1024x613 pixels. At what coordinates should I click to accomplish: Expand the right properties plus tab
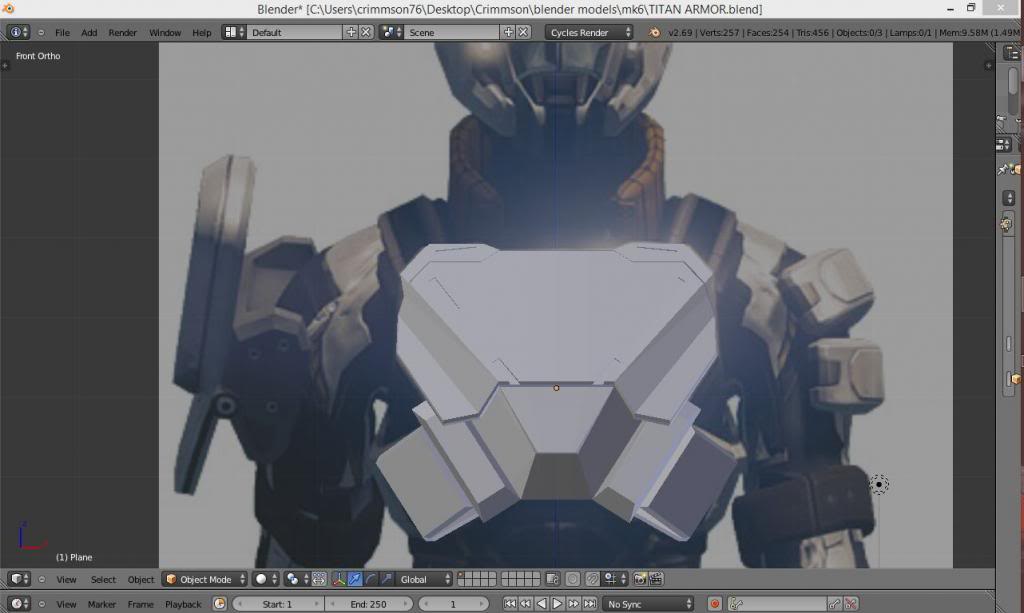click(x=988, y=65)
